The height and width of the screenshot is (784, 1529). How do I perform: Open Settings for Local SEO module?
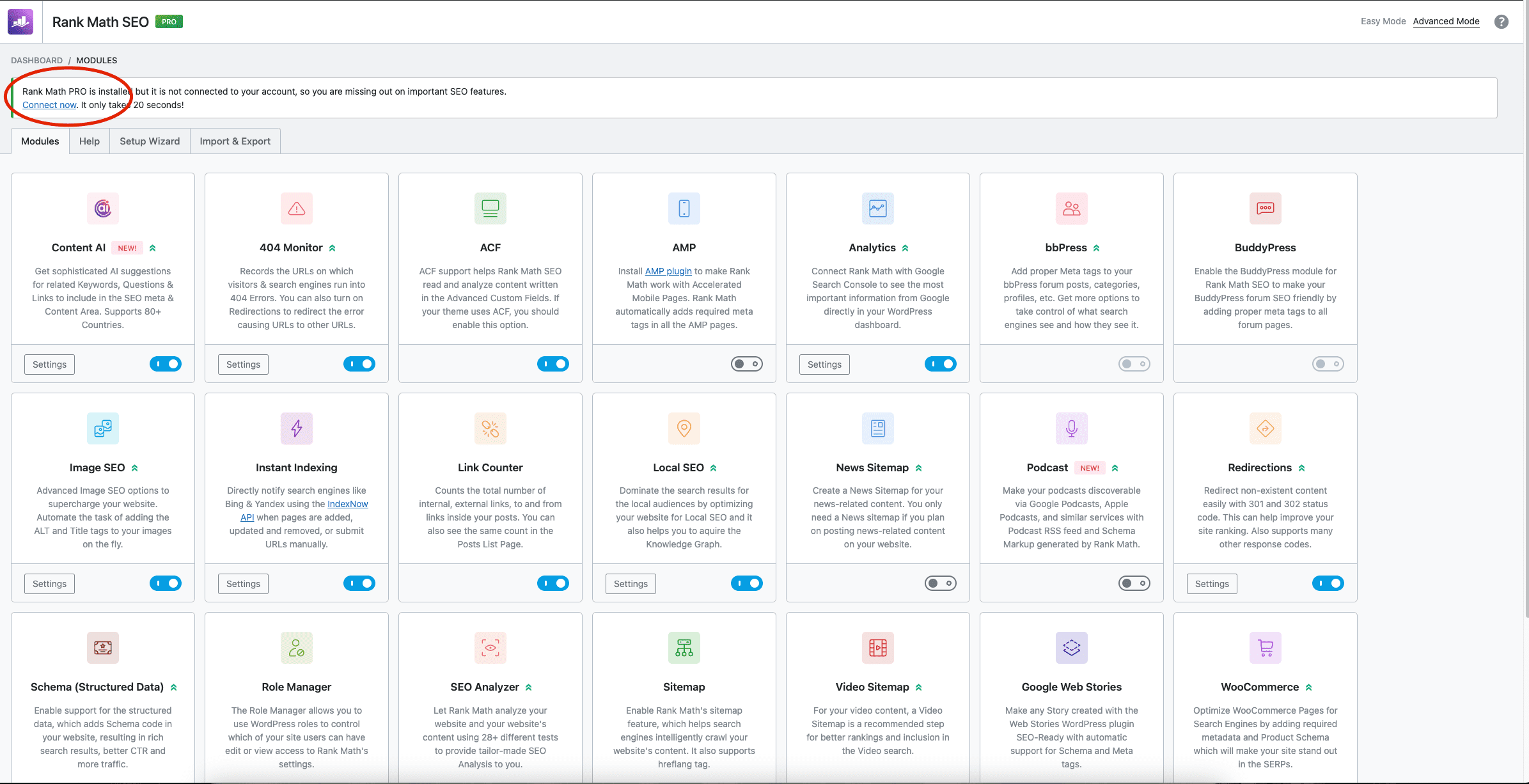coord(631,584)
